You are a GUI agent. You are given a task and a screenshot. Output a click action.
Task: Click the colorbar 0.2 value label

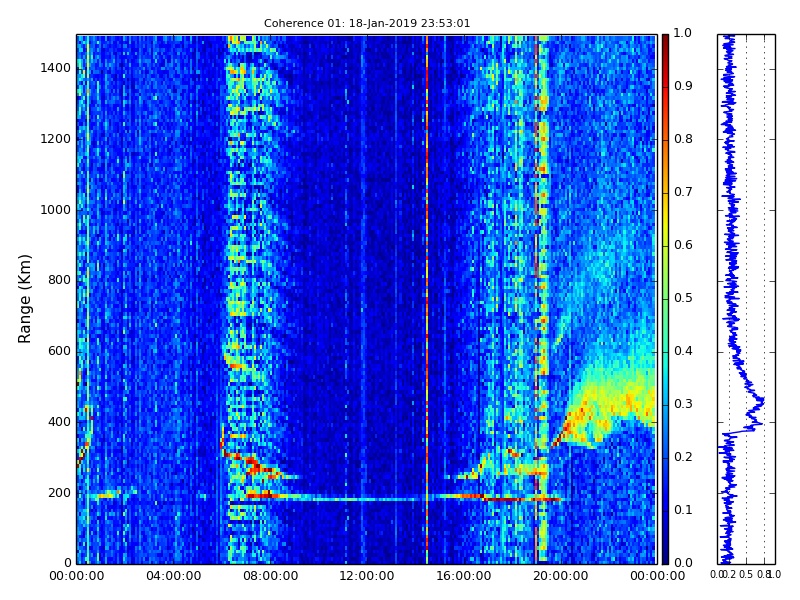point(683,457)
